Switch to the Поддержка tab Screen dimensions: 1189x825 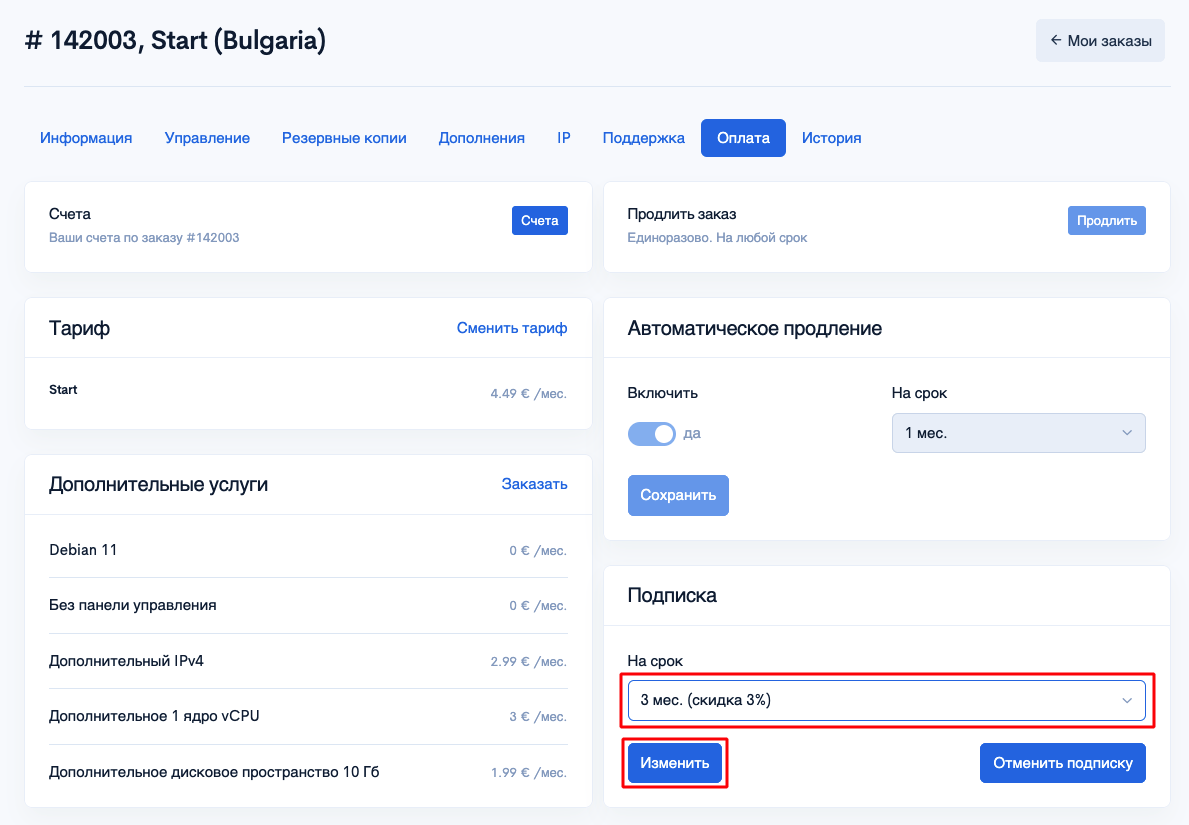pyautogui.click(x=643, y=138)
